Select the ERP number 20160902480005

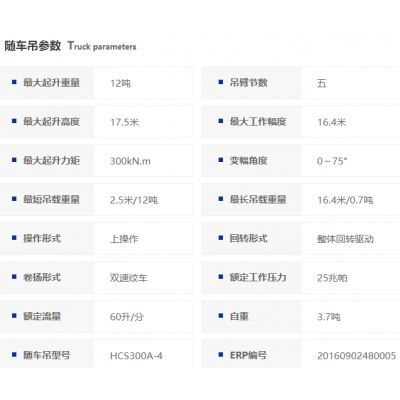click(356, 356)
